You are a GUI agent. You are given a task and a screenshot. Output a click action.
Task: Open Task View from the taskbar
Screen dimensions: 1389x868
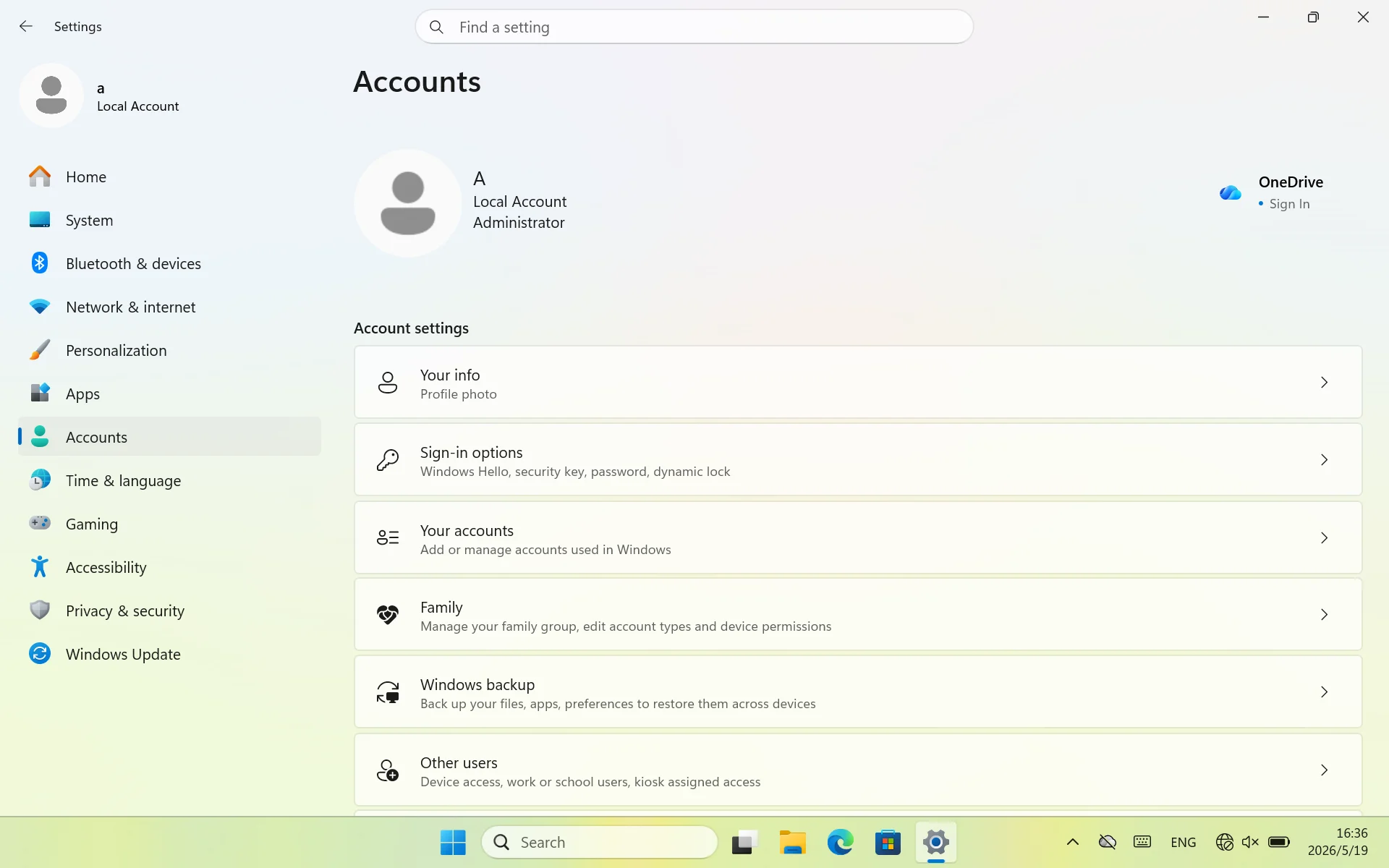(x=744, y=843)
